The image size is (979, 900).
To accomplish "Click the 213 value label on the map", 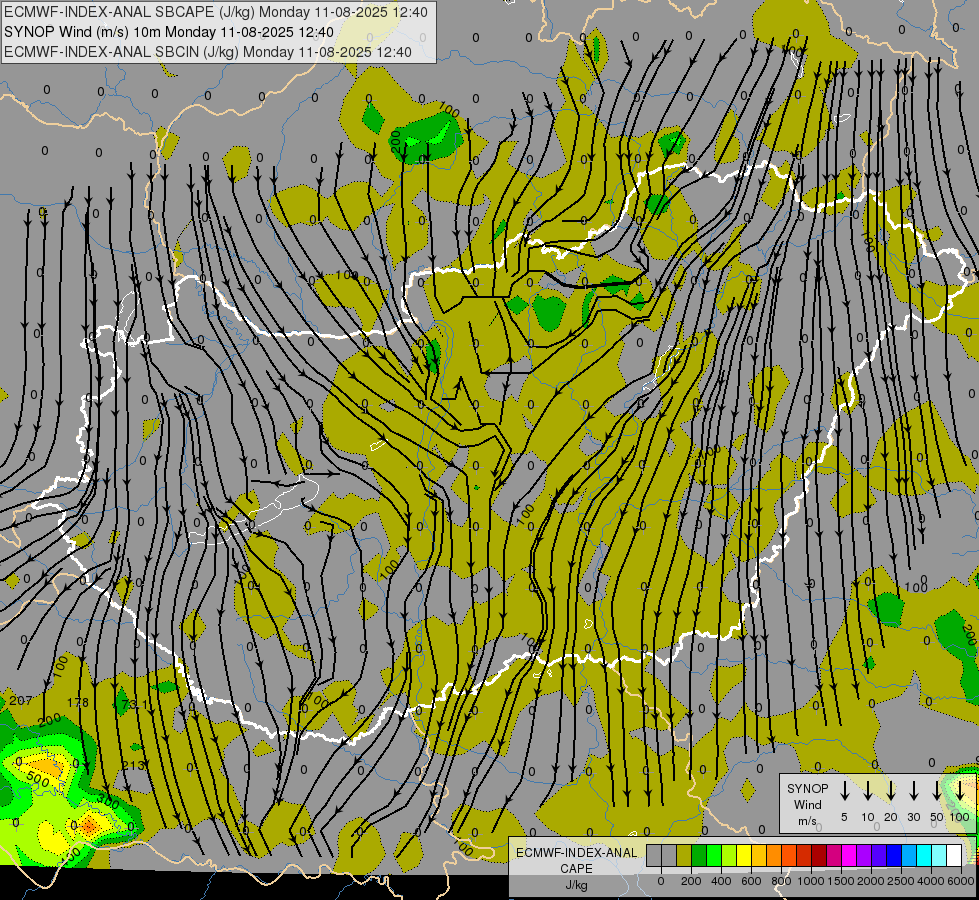I will [x=133, y=765].
